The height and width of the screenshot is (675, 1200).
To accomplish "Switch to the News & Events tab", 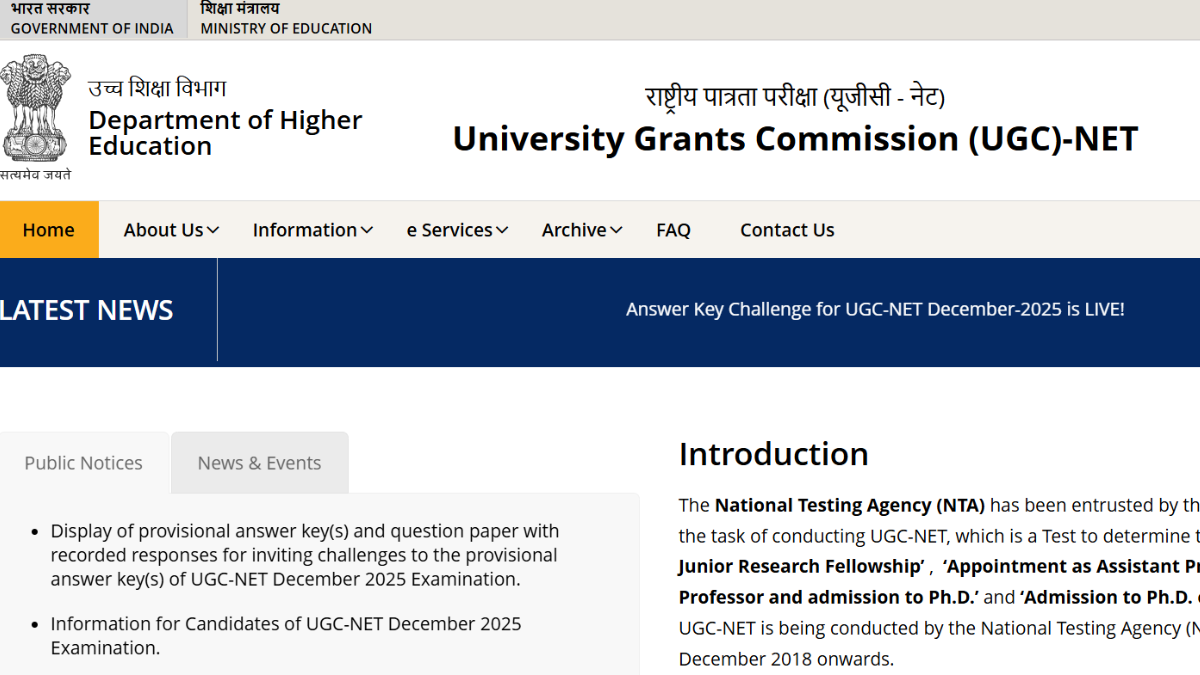I will 259,463.
